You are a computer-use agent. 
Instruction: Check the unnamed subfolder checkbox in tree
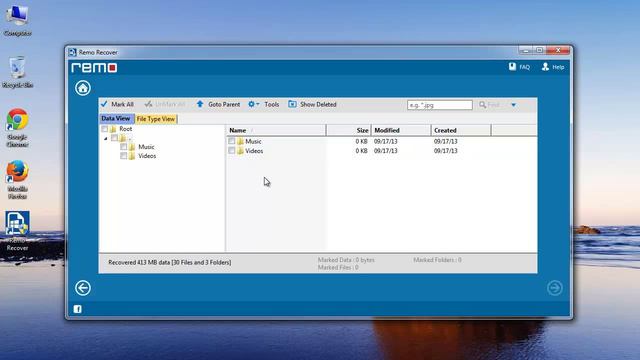pos(114,138)
